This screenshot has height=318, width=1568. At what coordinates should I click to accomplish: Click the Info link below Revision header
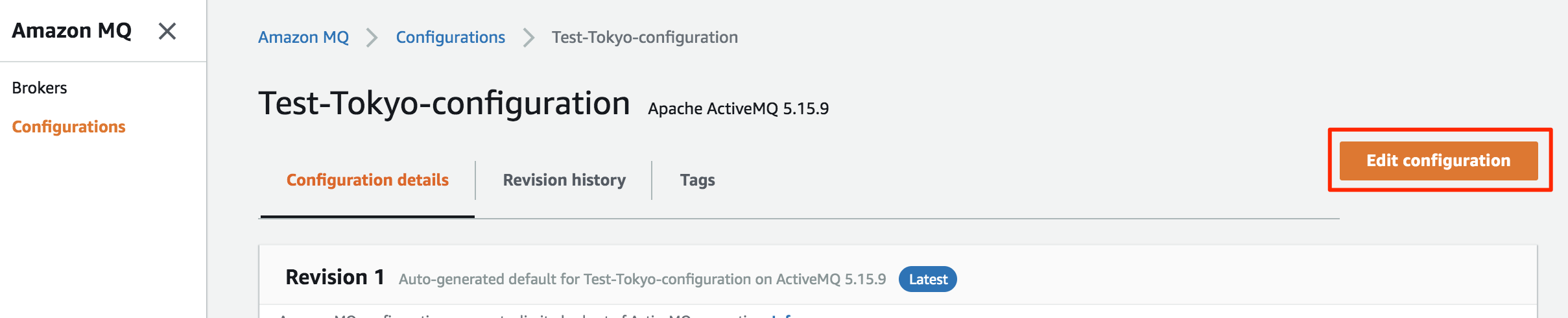[x=783, y=315]
